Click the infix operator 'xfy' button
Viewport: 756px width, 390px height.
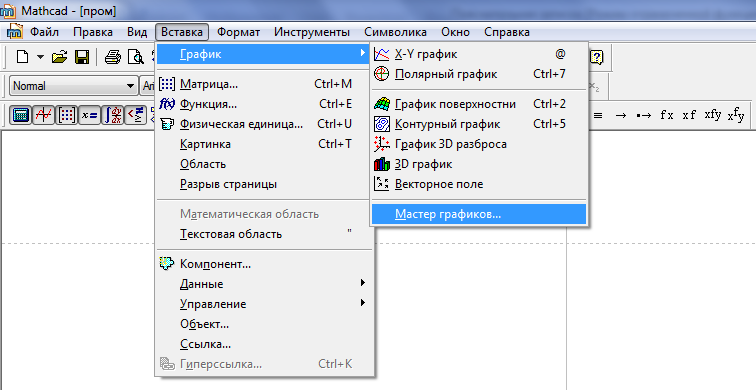pos(713,115)
